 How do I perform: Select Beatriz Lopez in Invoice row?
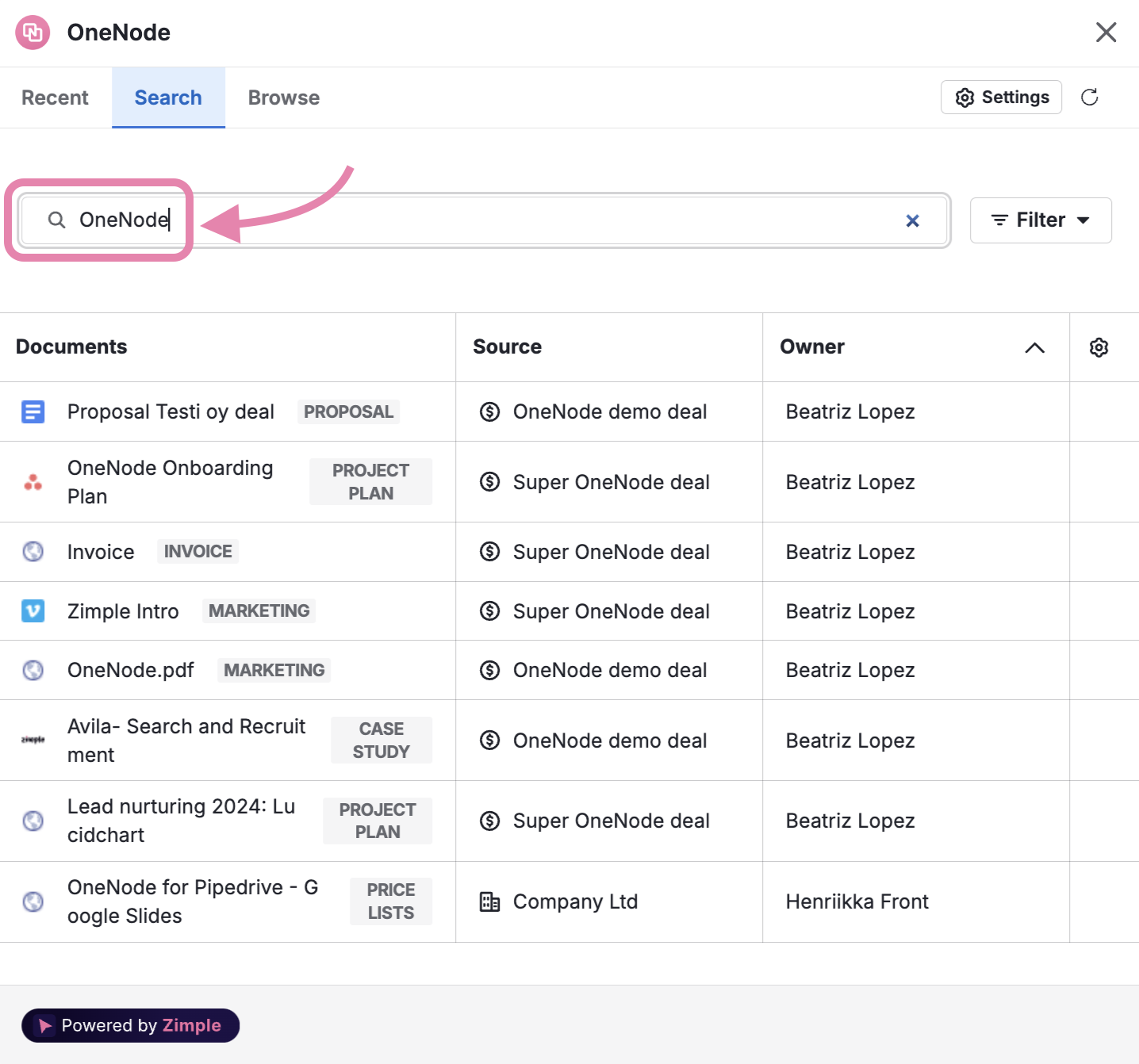[850, 552]
